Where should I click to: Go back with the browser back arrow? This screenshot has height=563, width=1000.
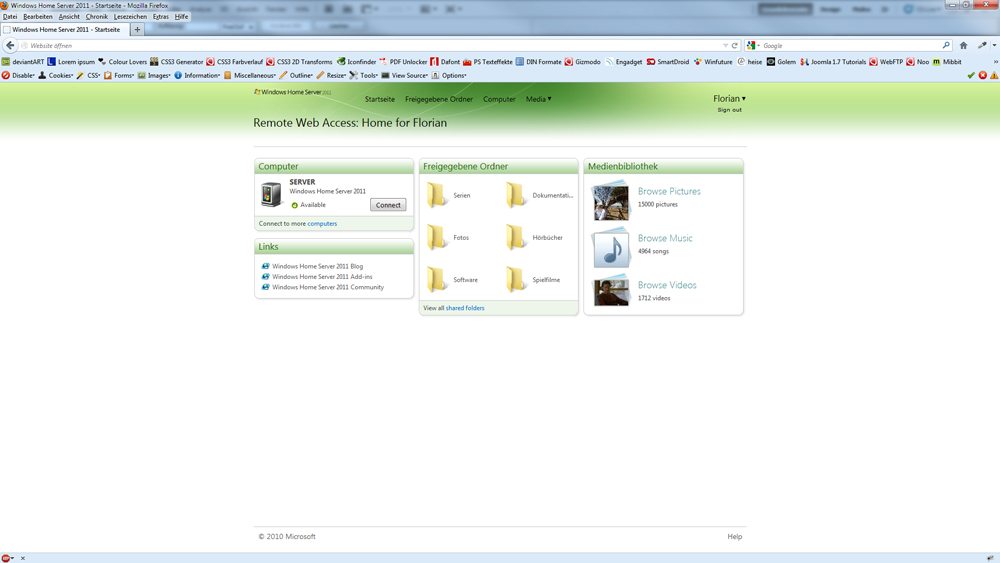10,45
